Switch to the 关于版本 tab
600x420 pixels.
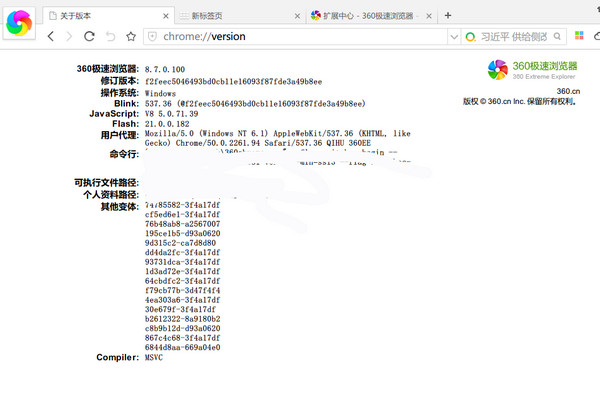[109, 16]
